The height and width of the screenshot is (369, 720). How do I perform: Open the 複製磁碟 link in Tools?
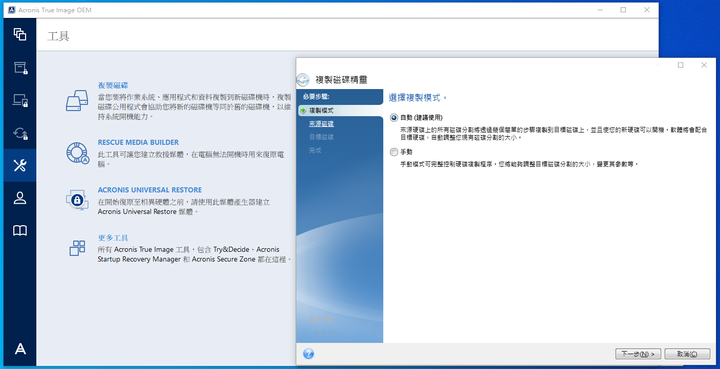click(113, 85)
